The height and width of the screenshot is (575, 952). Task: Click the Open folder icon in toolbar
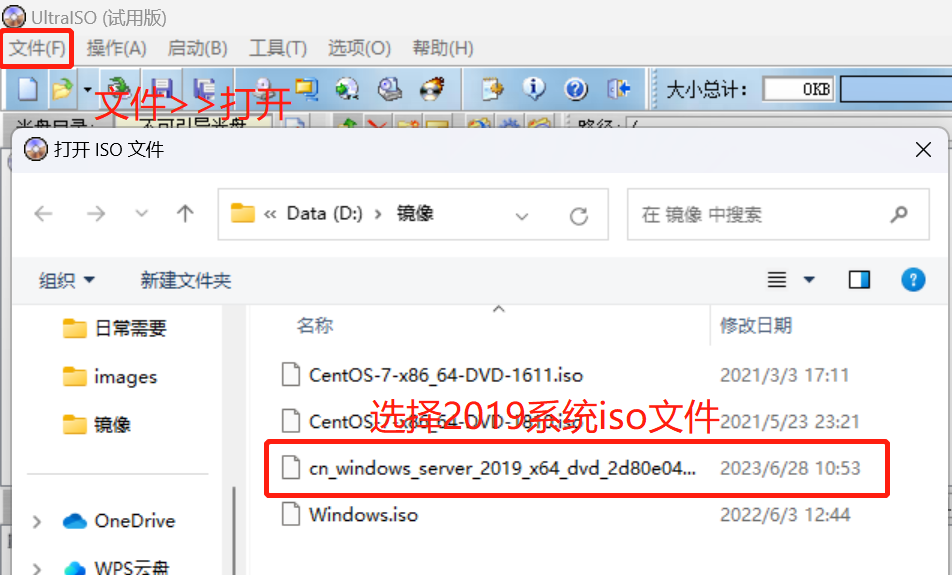pos(62,89)
